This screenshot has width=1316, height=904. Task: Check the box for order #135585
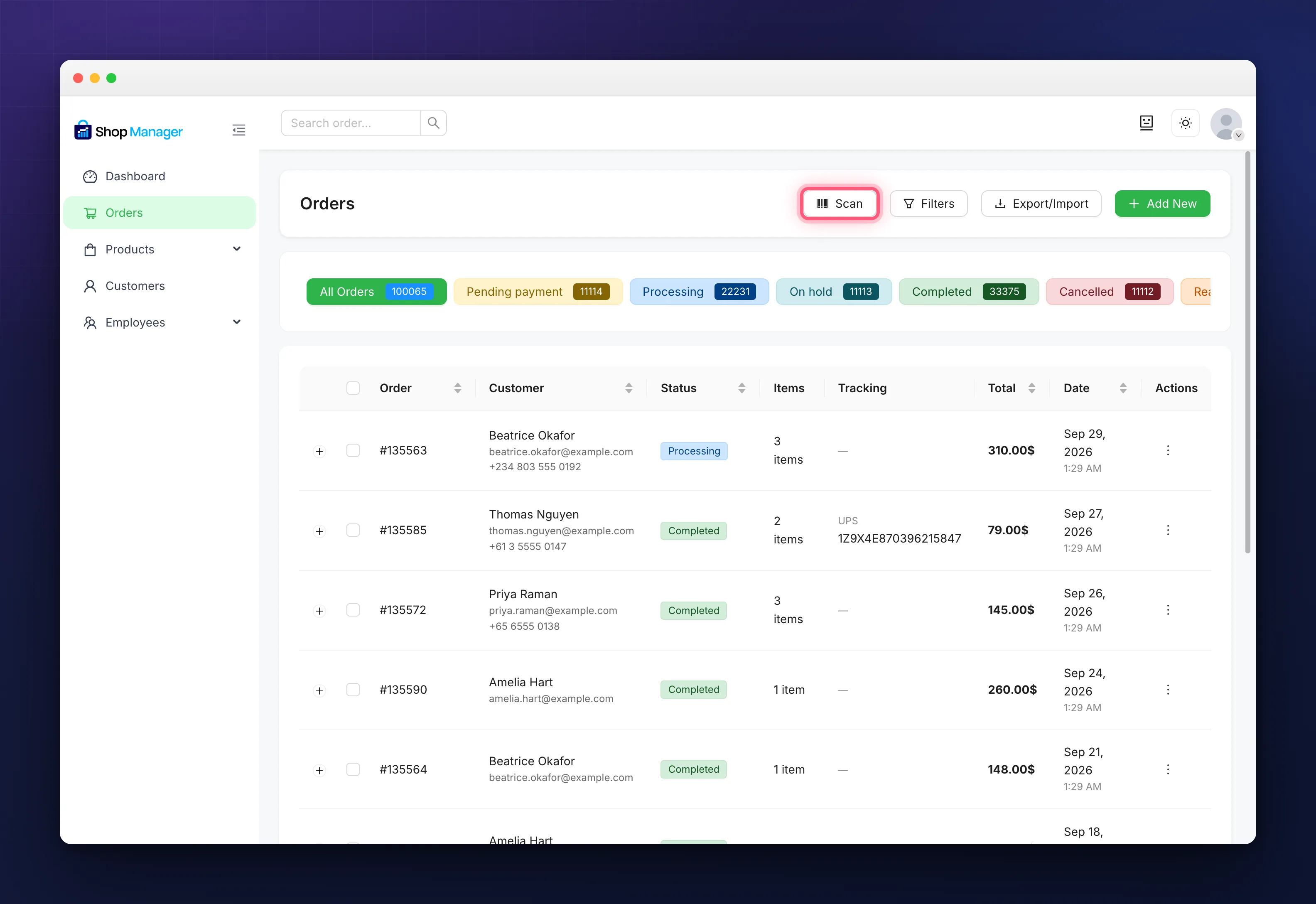pyautogui.click(x=353, y=530)
